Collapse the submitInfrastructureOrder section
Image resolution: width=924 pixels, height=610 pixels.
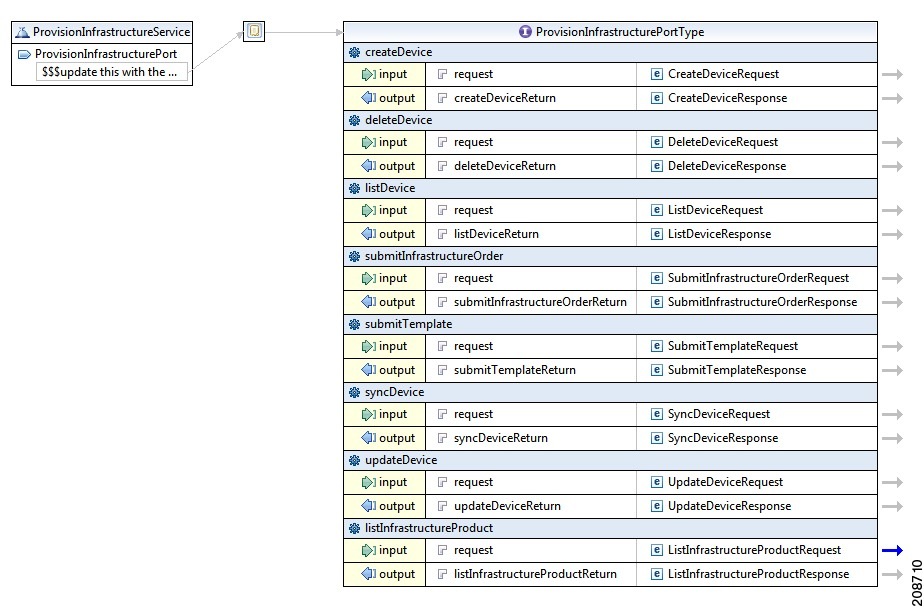[351, 255]
